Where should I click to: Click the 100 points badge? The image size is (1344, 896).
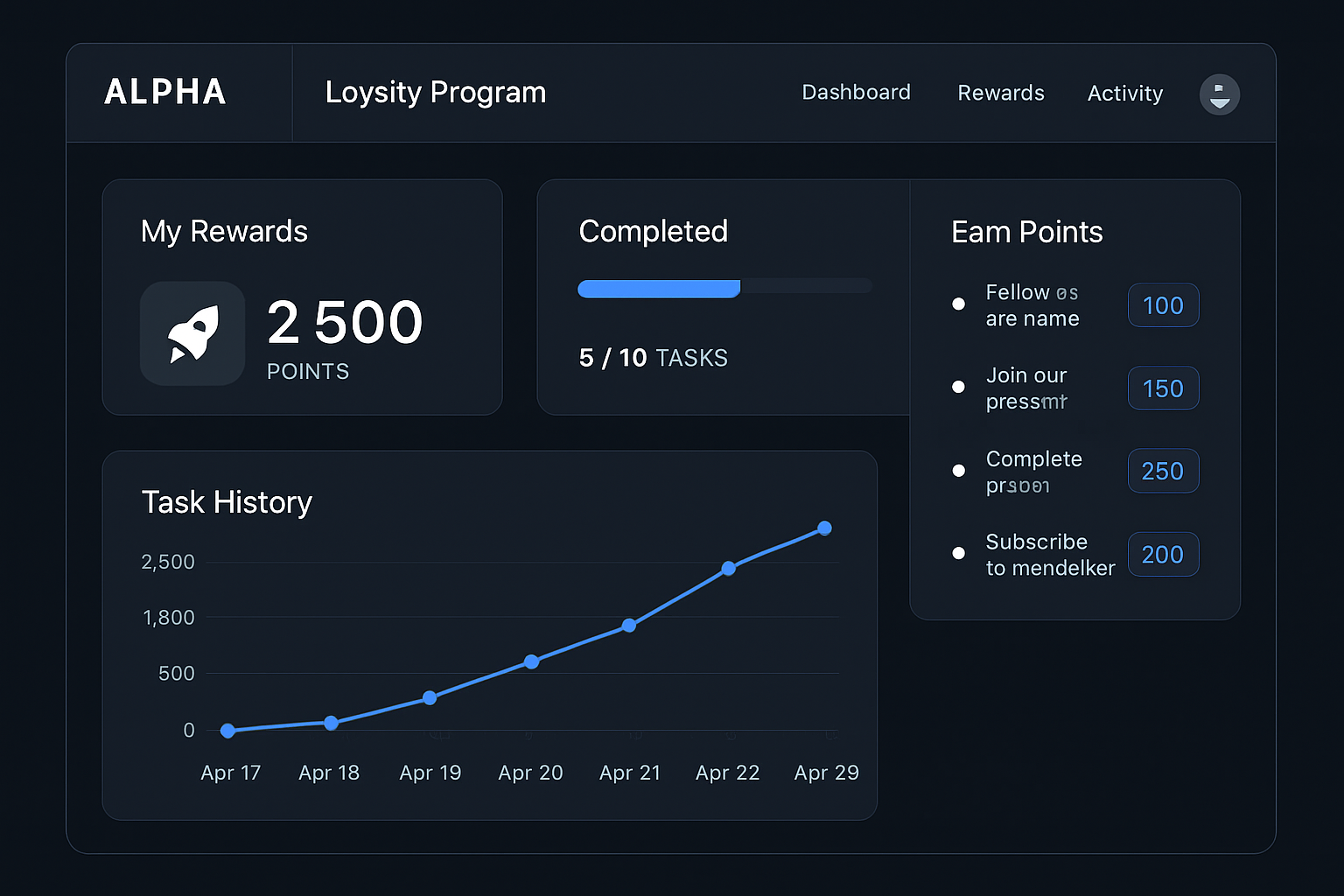(x=1163, y=305)
